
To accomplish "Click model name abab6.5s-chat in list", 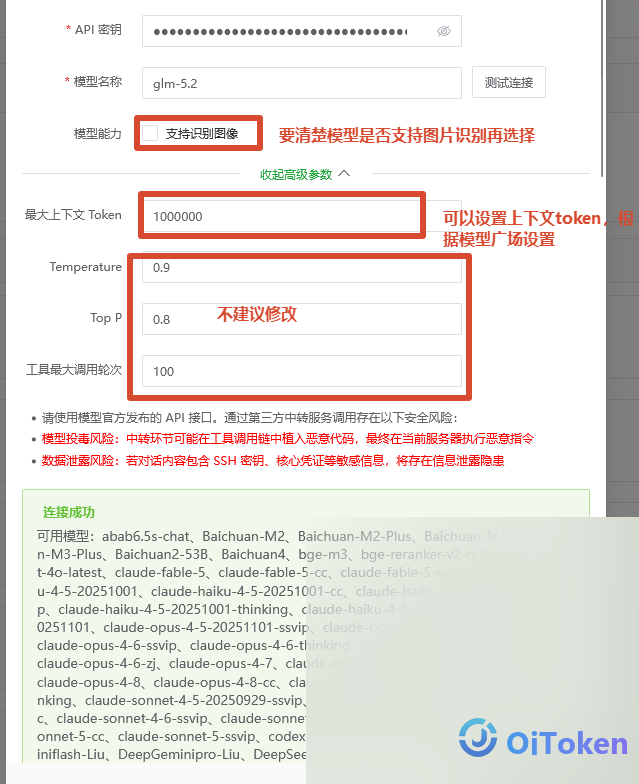I will pos(146,536).
